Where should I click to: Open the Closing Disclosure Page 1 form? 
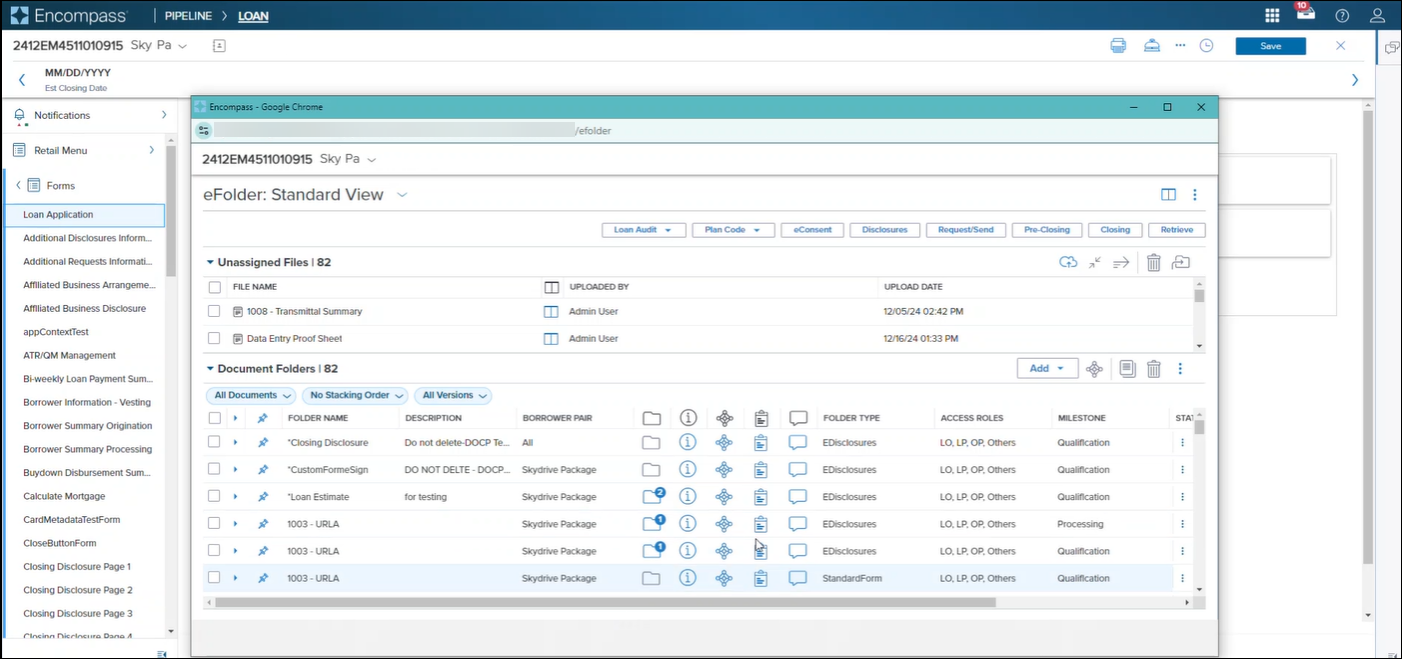click(77, 566)
